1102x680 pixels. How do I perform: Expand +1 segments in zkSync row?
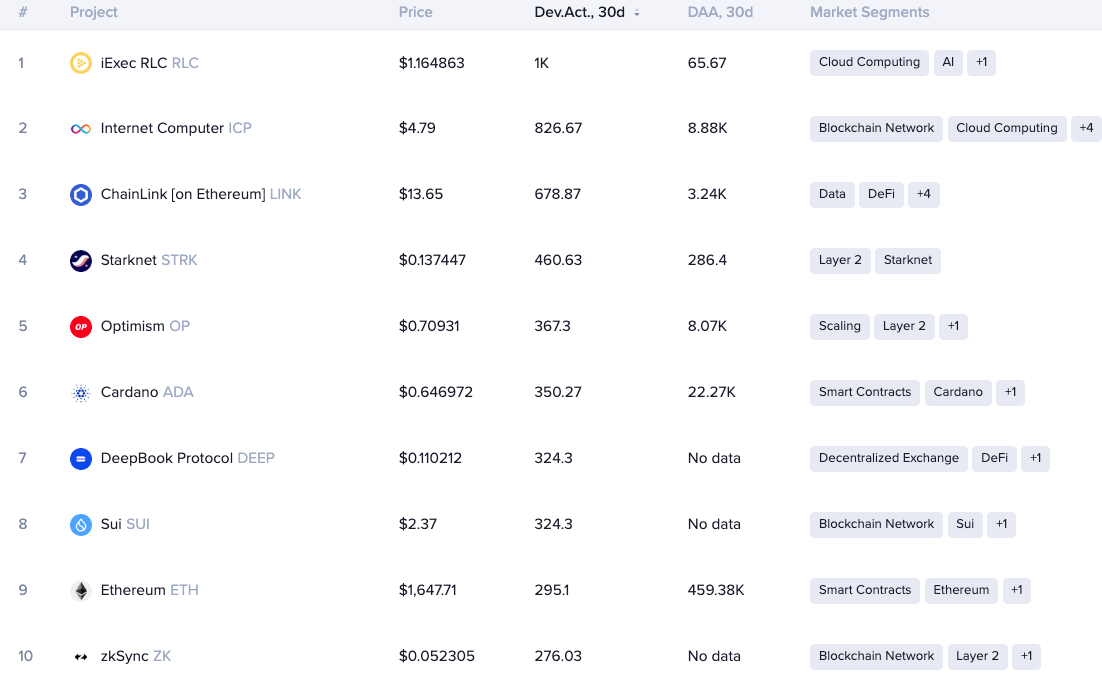click(x=1026, y=657)
